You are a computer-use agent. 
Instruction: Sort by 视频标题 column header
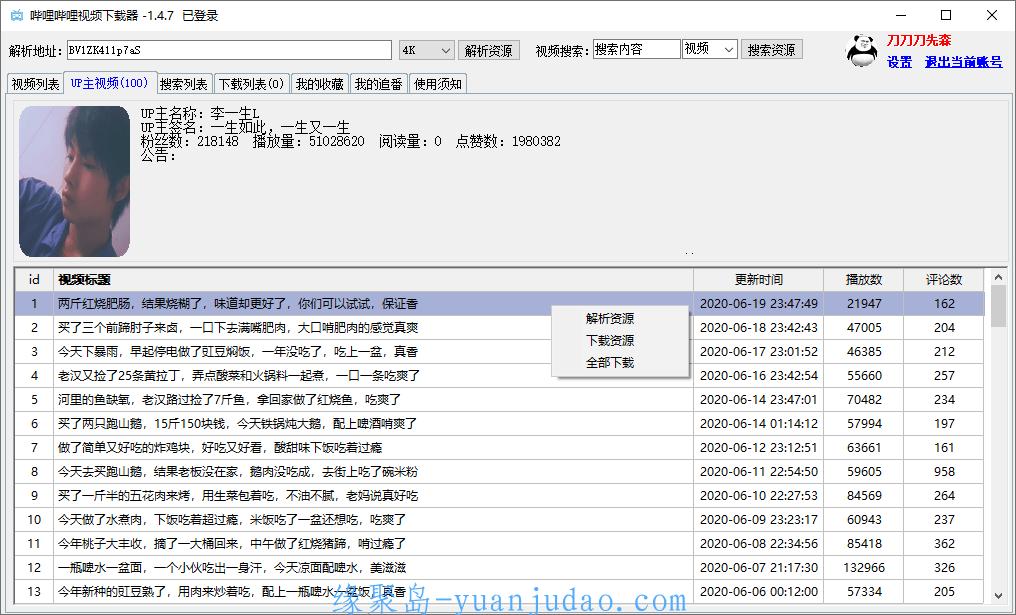[x=373, y=279]
